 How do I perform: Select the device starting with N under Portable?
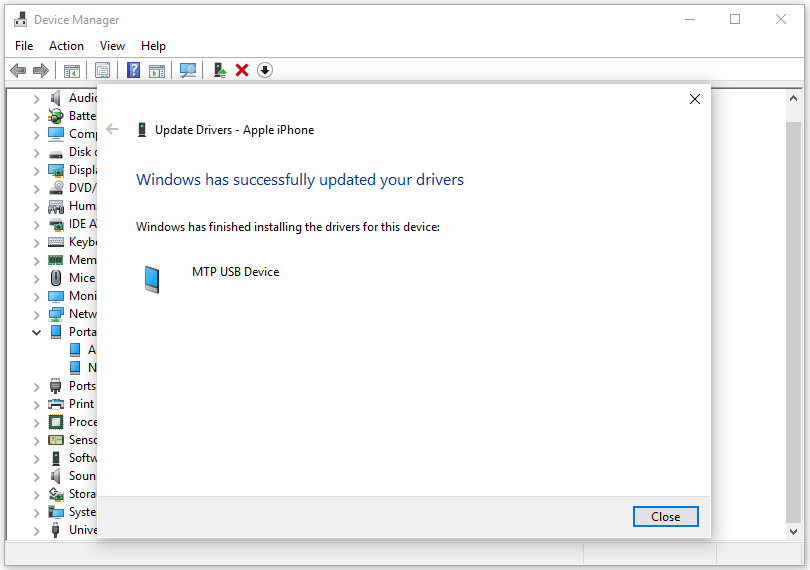(83, 368)
